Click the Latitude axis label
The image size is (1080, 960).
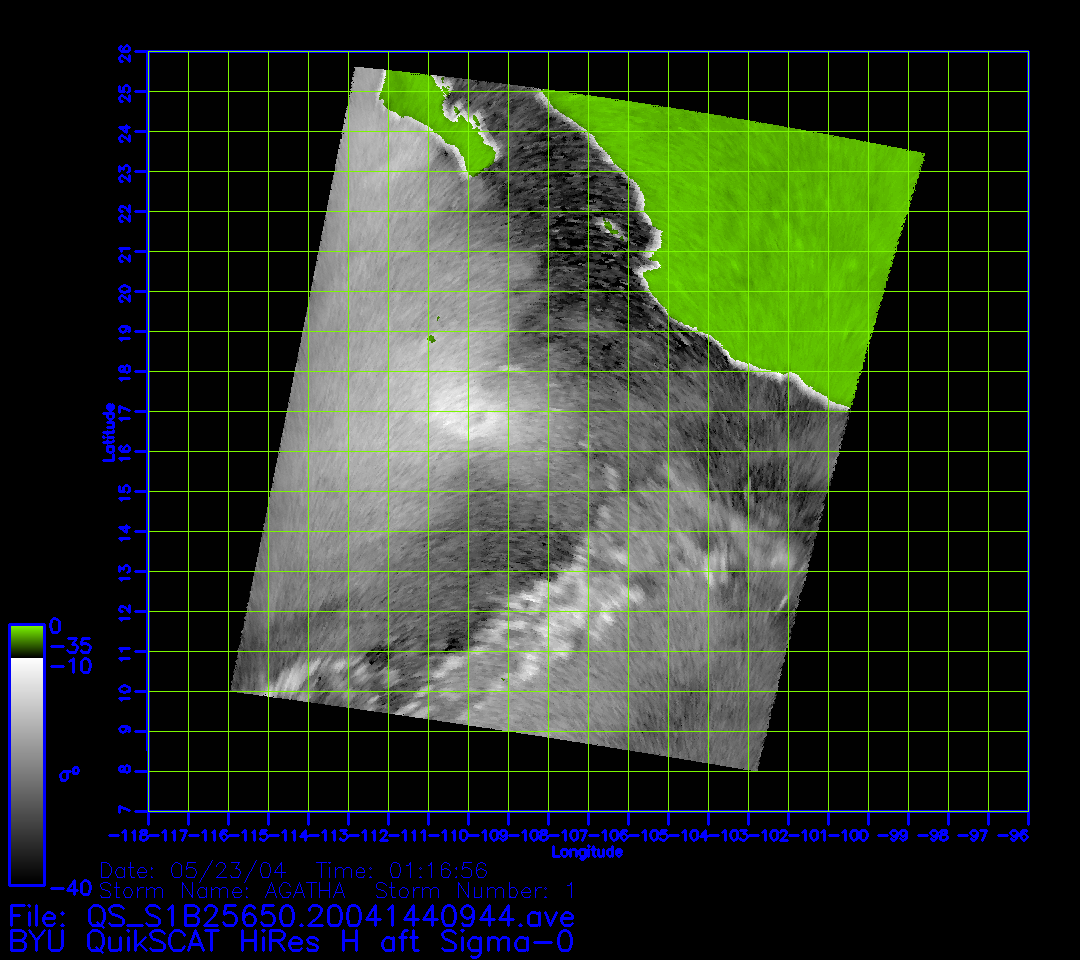pos(107,432)
